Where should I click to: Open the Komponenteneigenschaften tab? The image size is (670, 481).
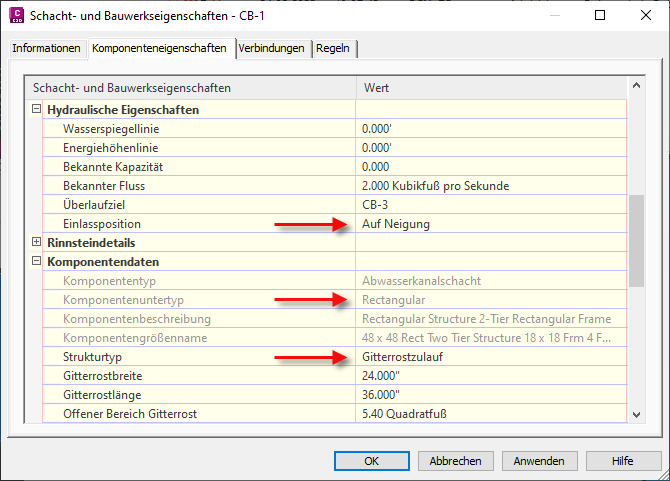(x=161, y=48)
